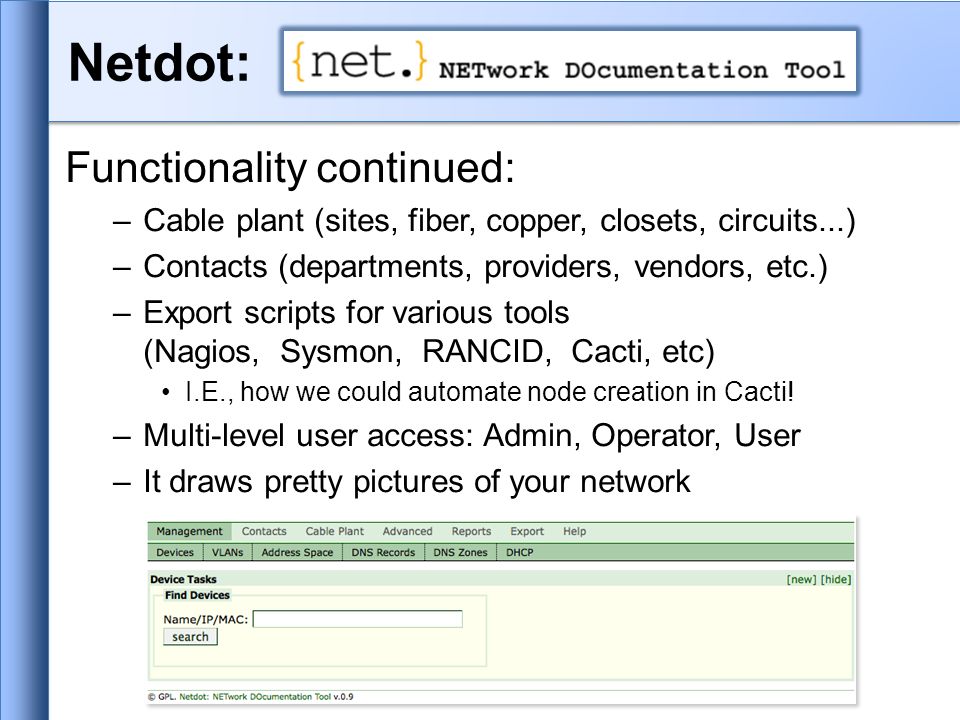Open the Export menu
960x720 pixels.
pos(527,531)
